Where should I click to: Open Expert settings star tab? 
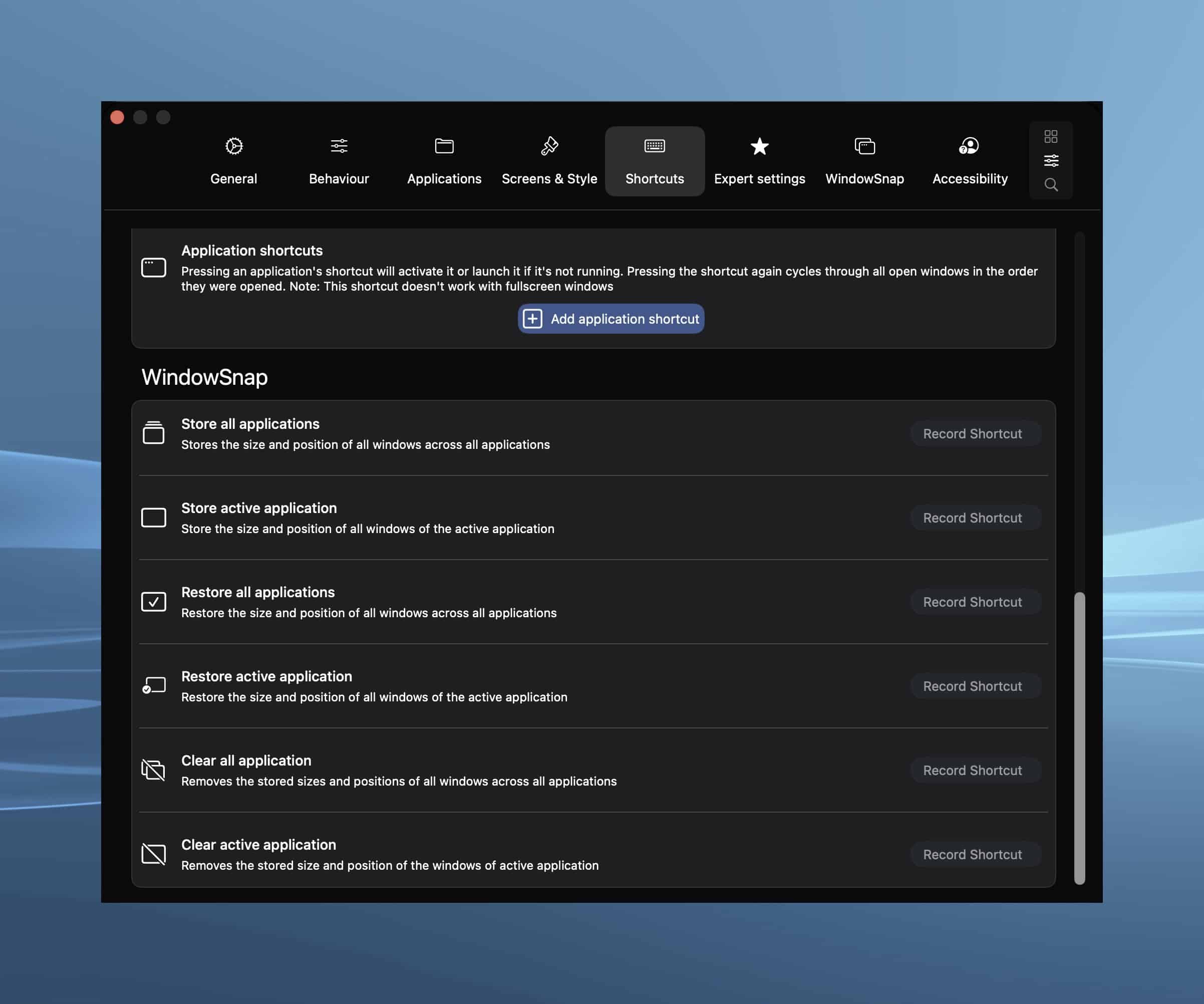point(759,161)
